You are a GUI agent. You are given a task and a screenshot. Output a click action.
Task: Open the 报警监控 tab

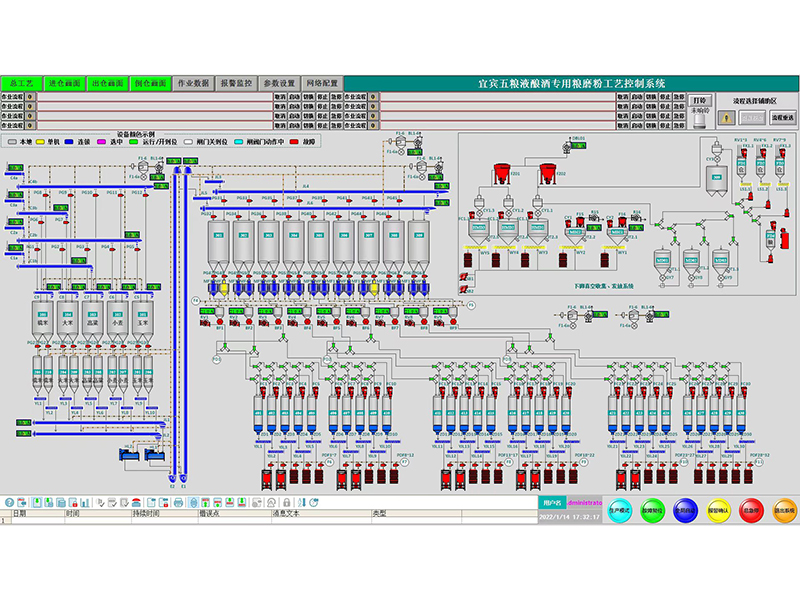[236, 83]
